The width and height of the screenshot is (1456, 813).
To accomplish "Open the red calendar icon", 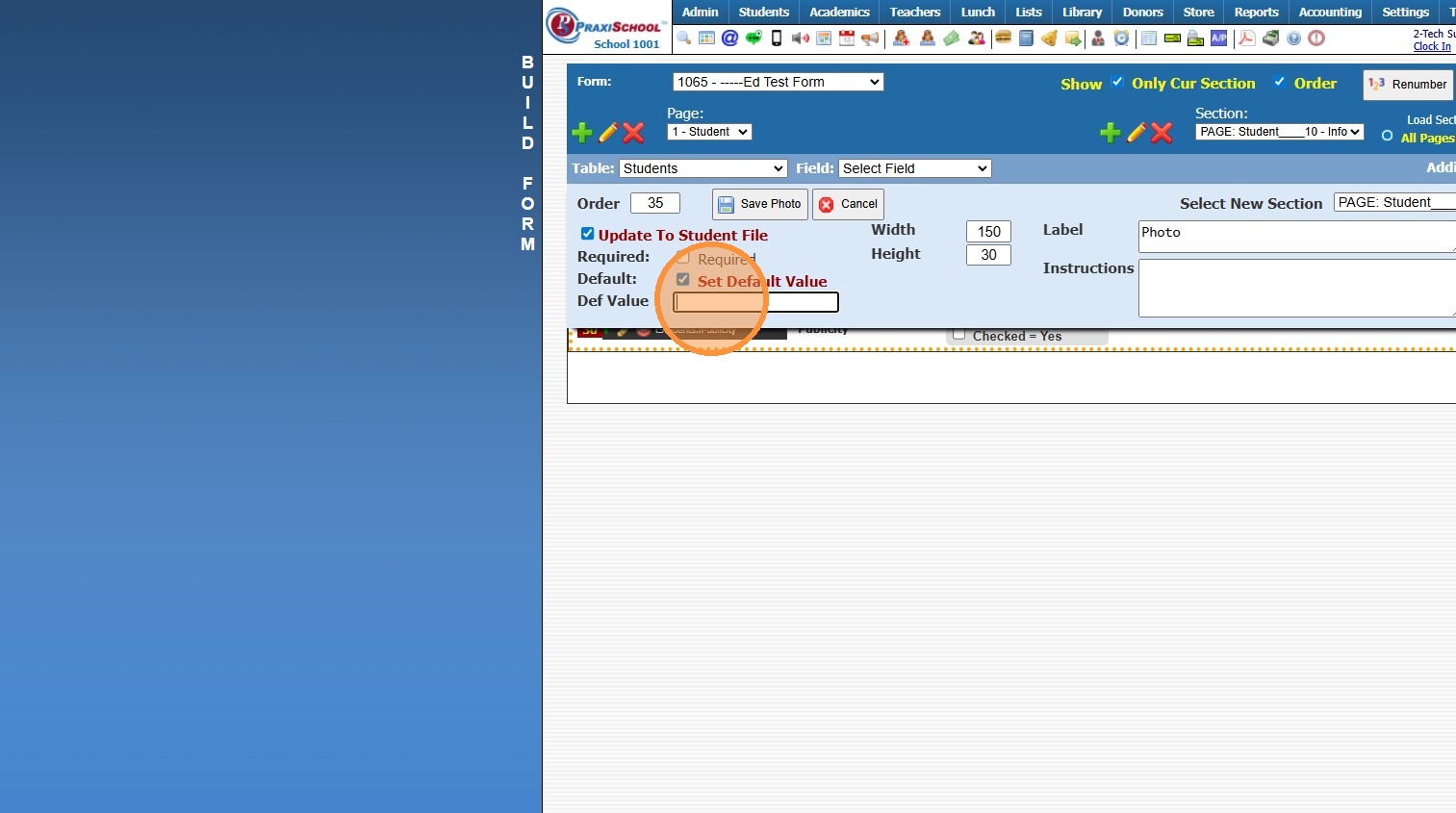I will click(847, 38).
